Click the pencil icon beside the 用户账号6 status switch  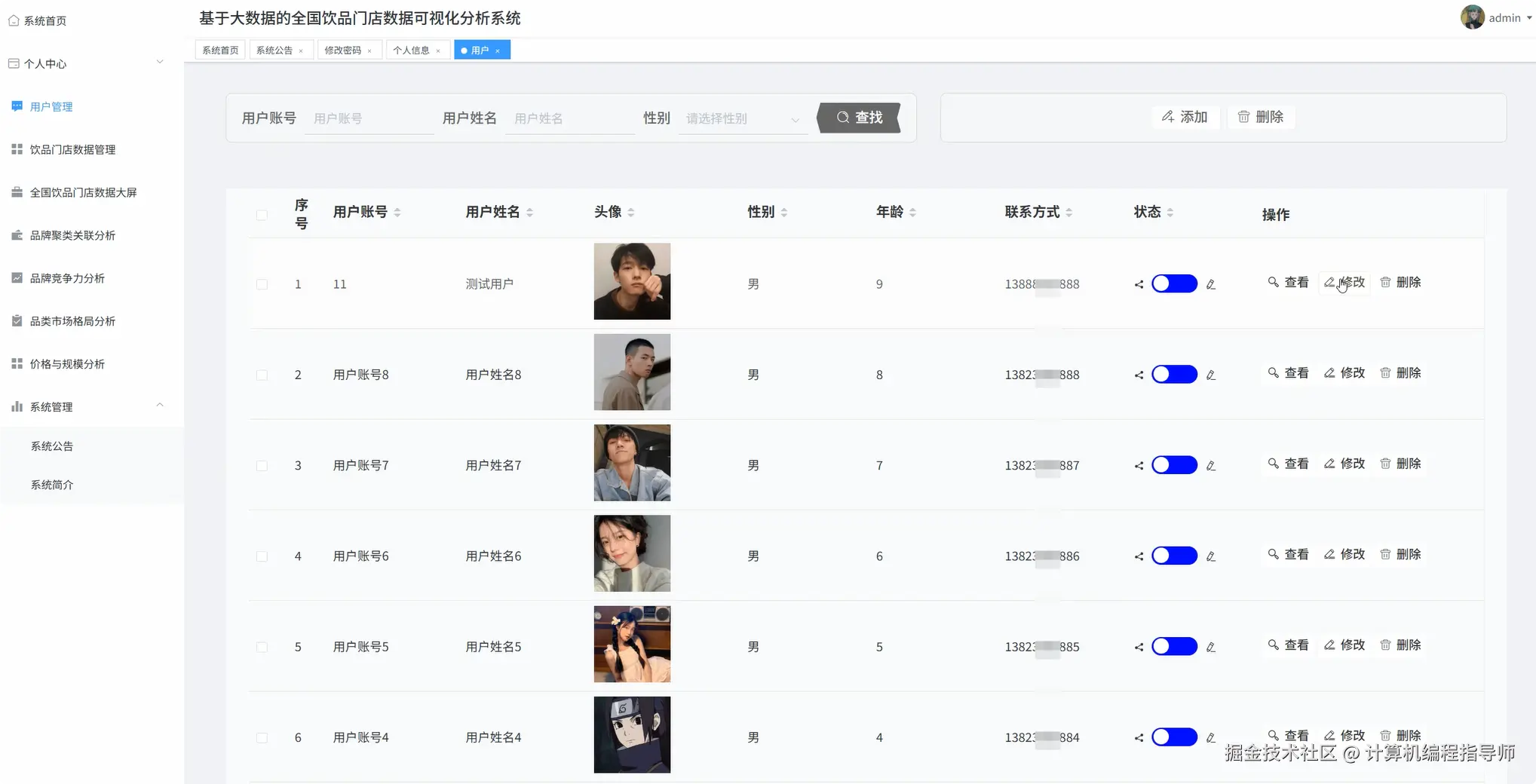[x=1211, y=556]
